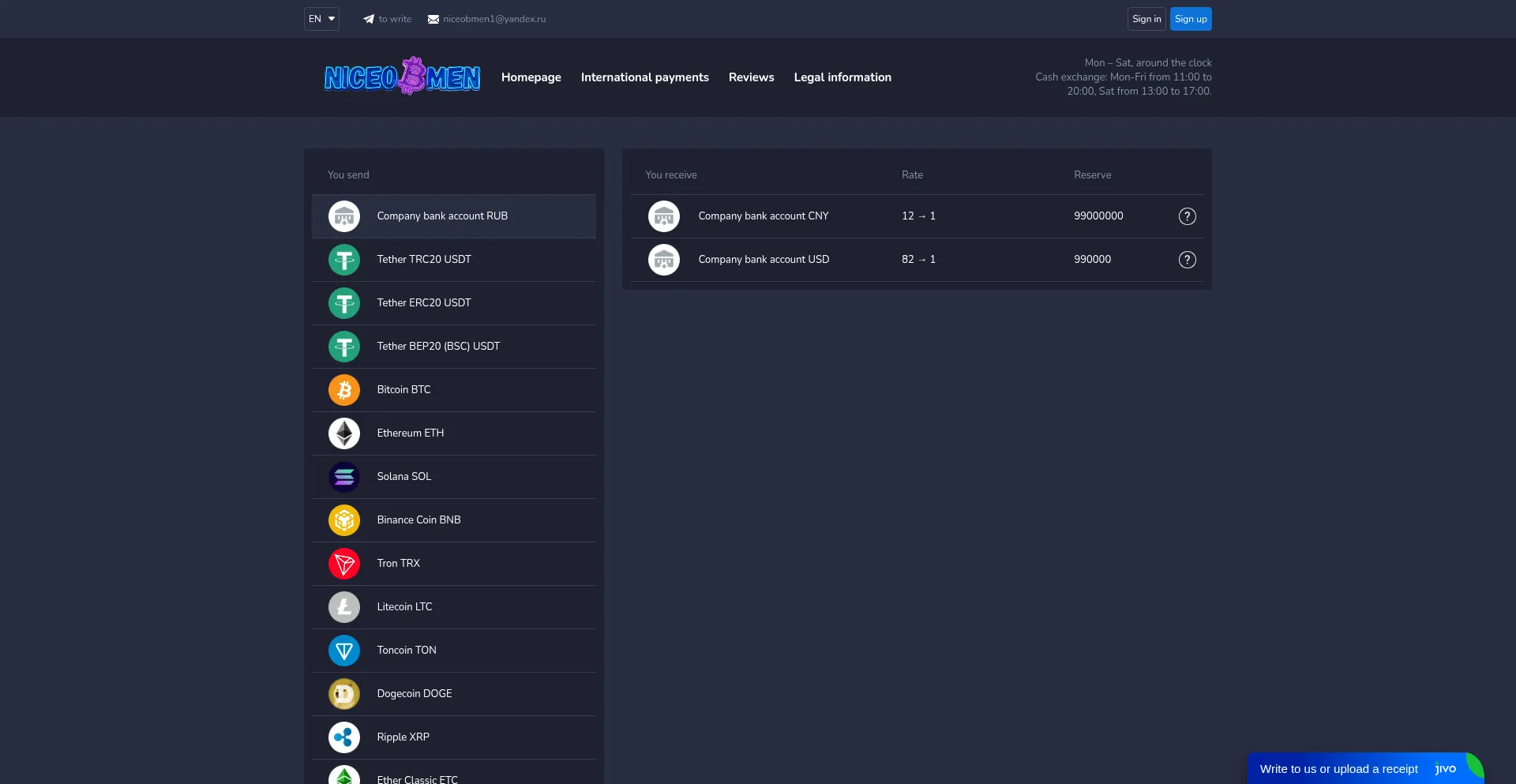Open the EN language dropdown

(x=321, y=19)
